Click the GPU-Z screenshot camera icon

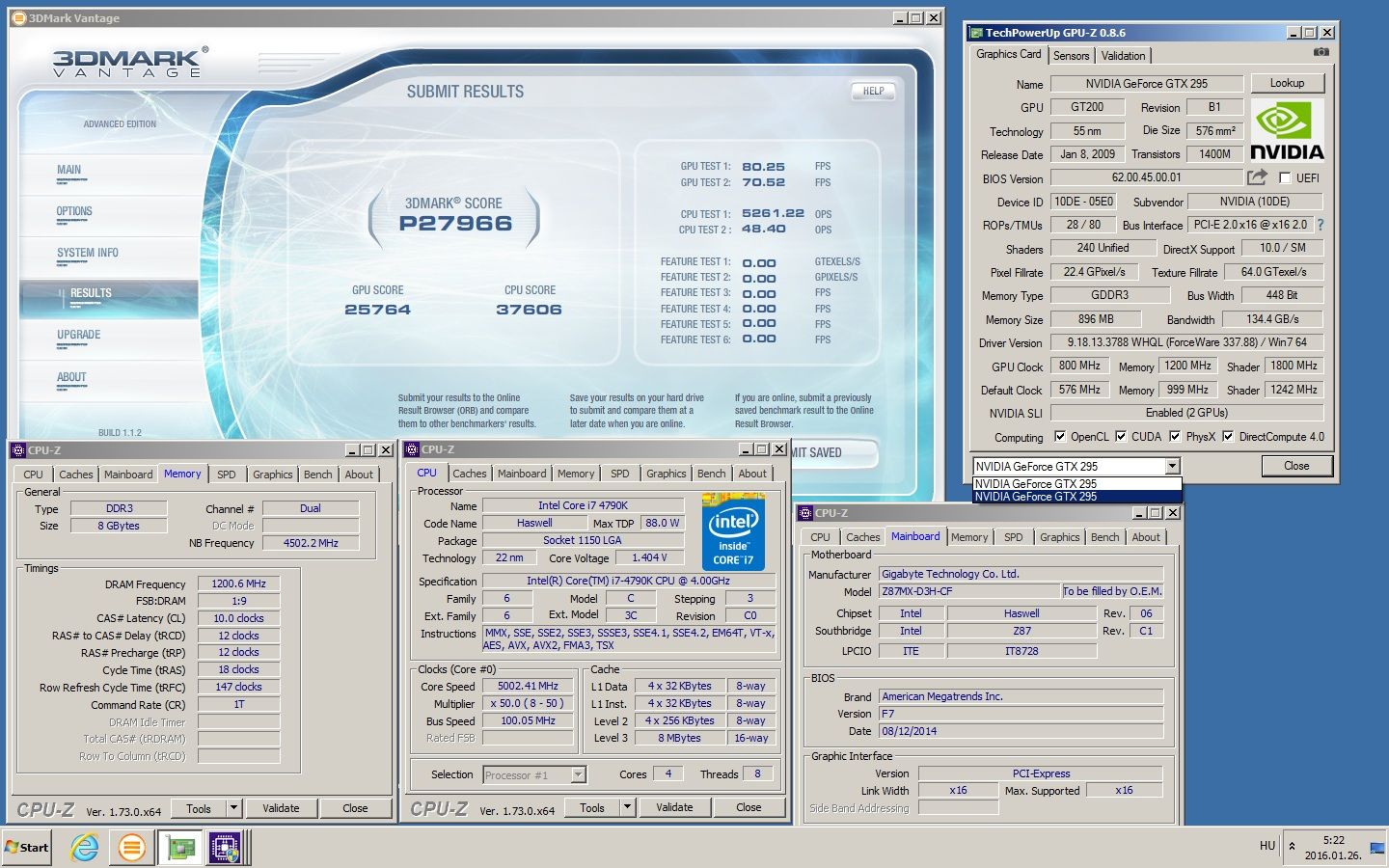point(1321,52)
